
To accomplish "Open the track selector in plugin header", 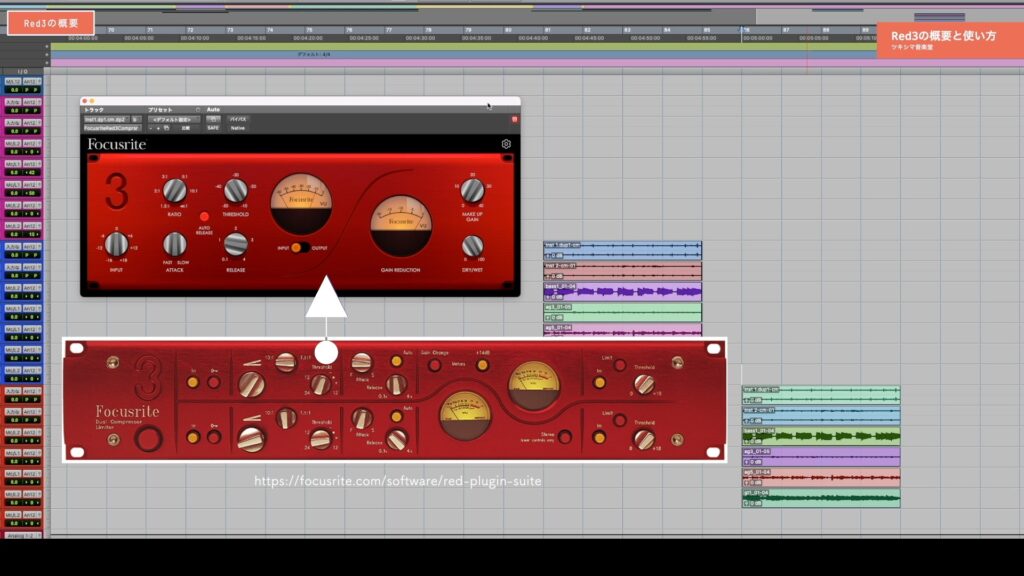I will click(x=106, y=120).
